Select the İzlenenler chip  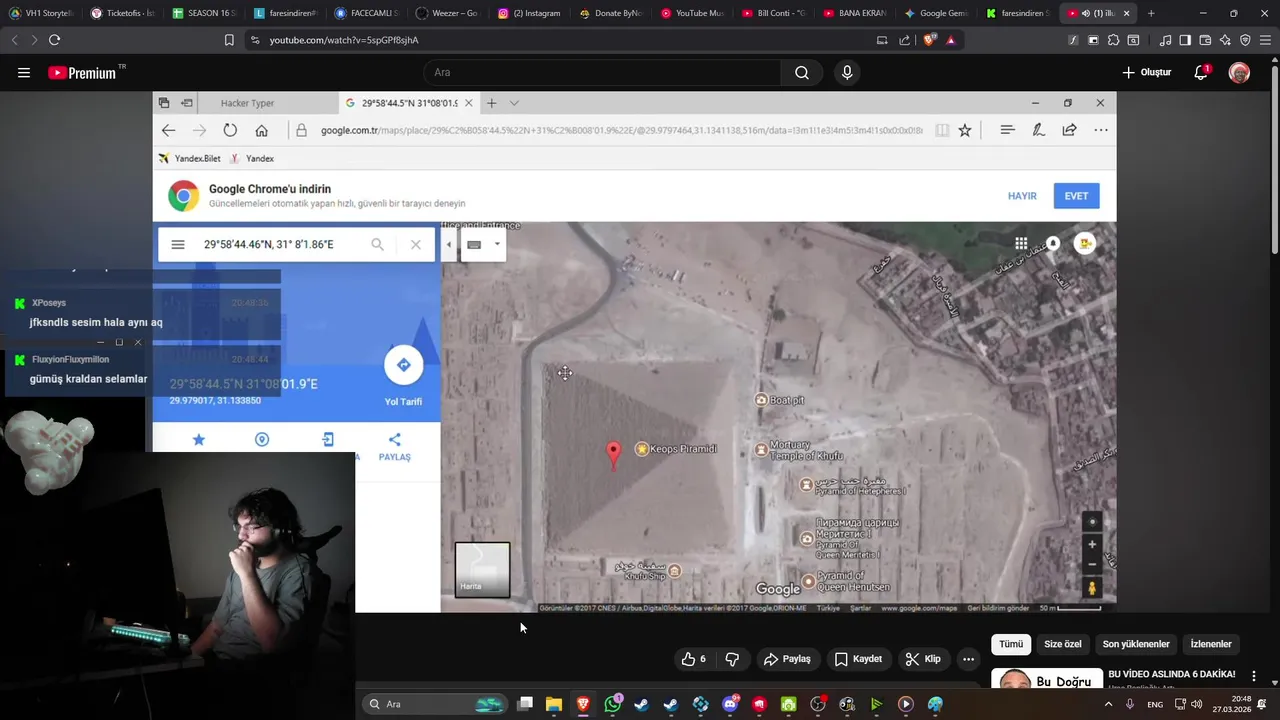click(1211, 644)
